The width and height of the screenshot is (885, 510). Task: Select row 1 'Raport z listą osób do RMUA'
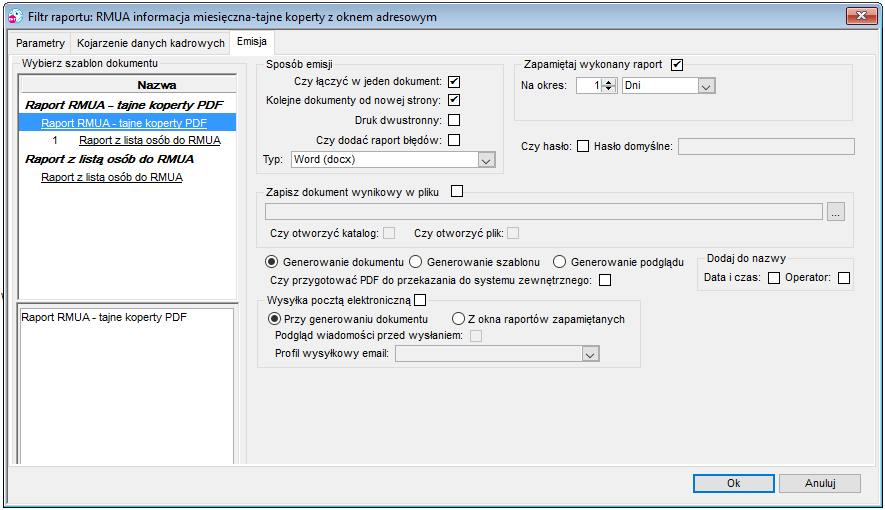pos(150,140)
